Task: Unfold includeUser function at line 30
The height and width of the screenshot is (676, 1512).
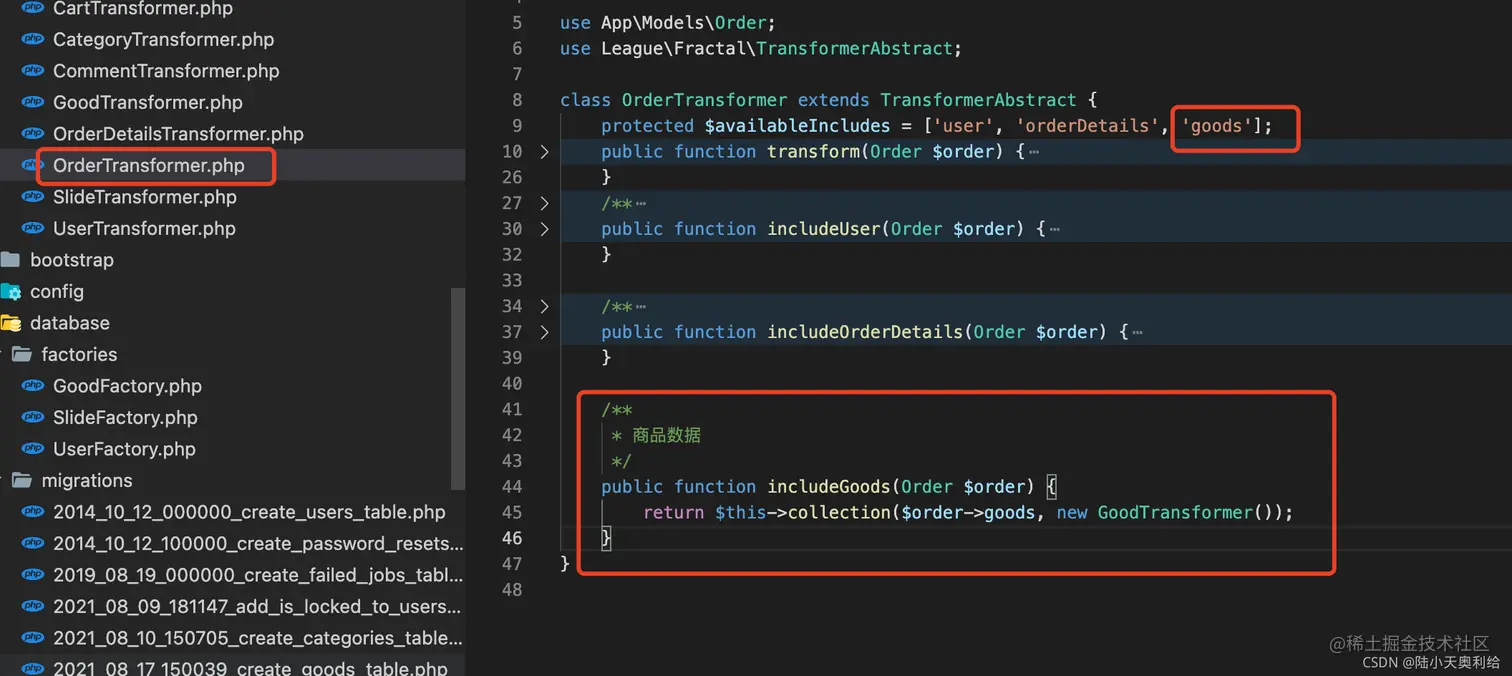Action: click(544, 229)
